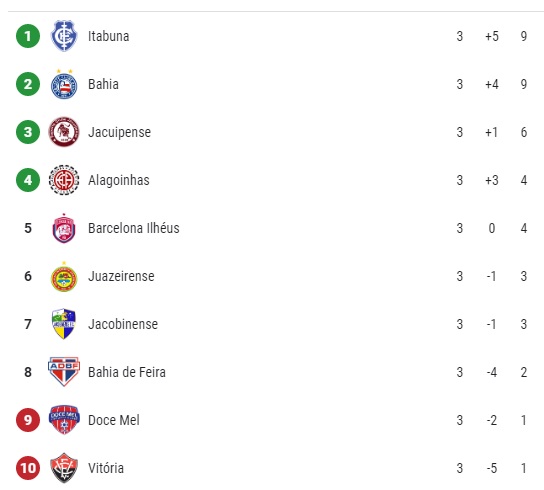The width and height of the screenshot is (544, 490).
Task: Select the Jacobinense shield logo
Action: [63, 324]
